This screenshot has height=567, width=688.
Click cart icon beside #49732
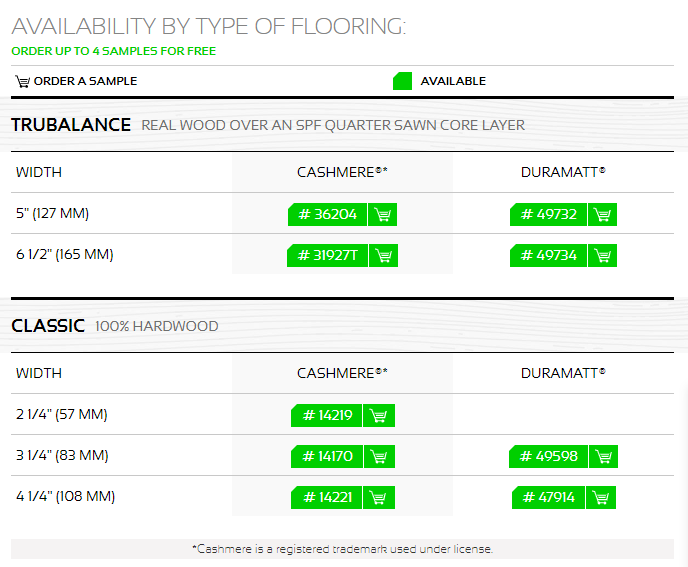point(602,215)
